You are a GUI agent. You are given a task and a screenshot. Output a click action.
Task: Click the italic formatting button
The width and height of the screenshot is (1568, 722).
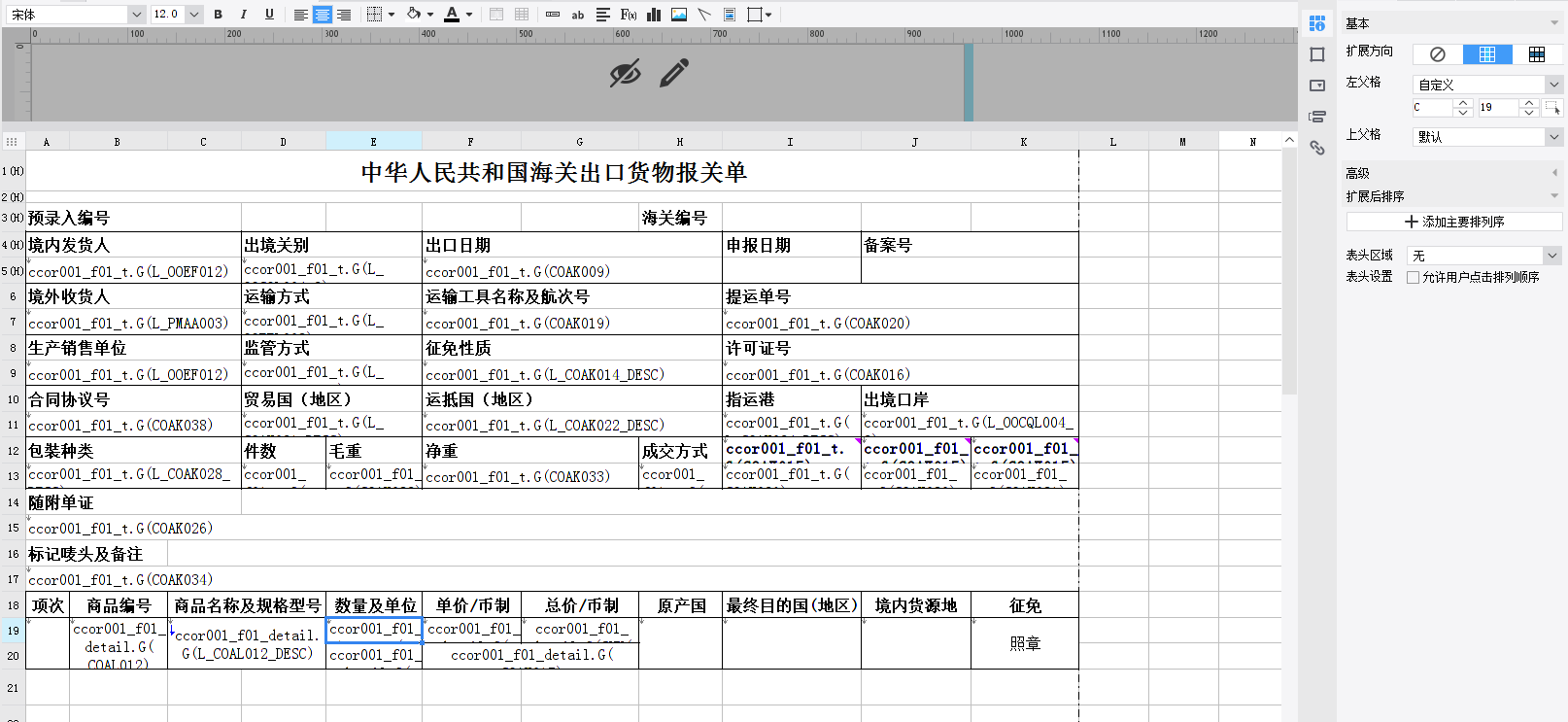(x=243, y=15)
